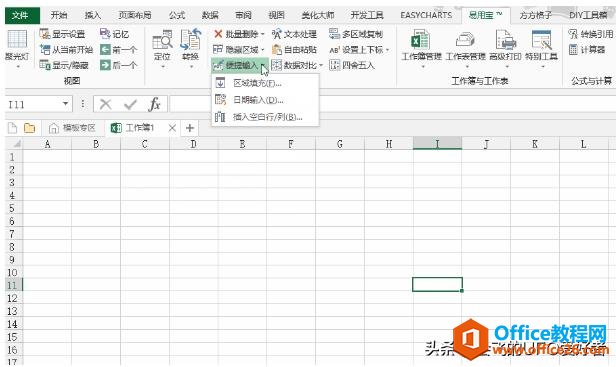Expand the 数据对比 dropdown arrow
The width and height of the screenshot is (616, 367).
point(321,66)
